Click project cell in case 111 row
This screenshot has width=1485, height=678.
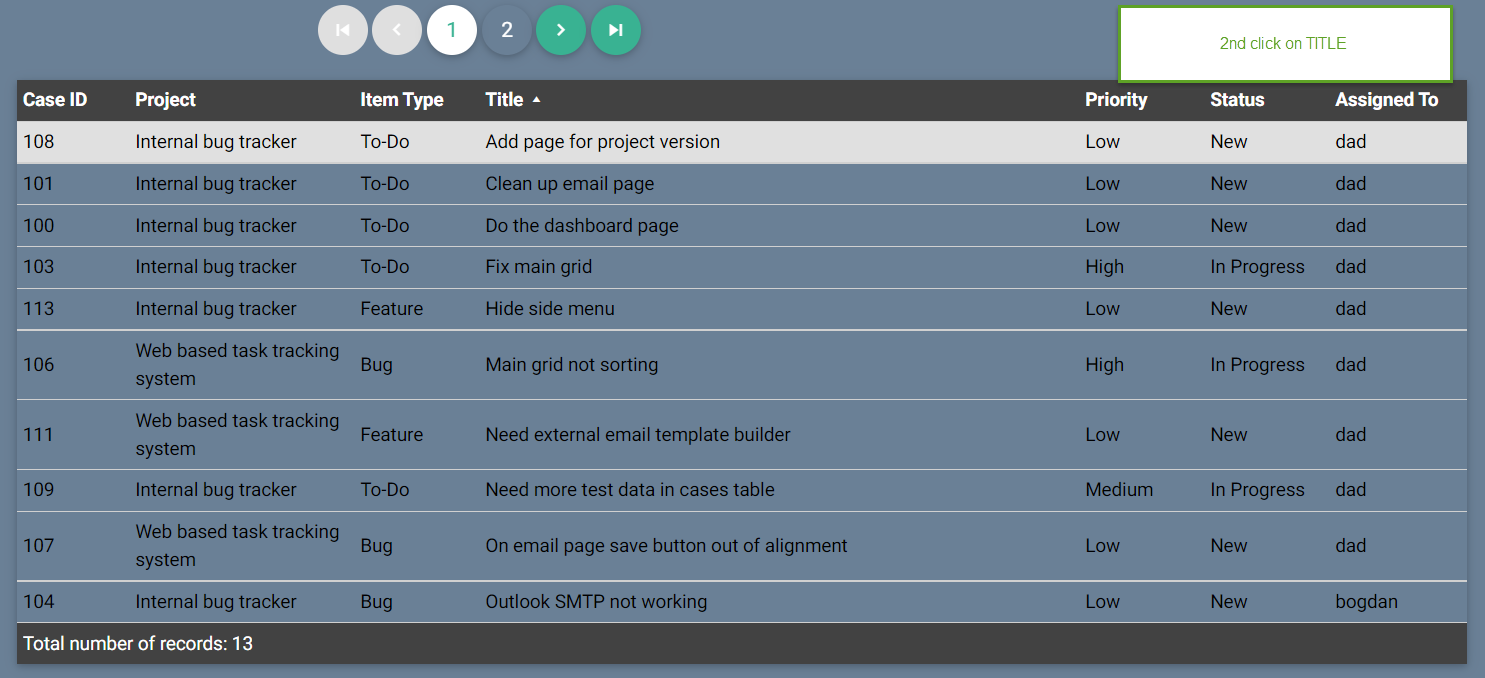click(238, 435)
